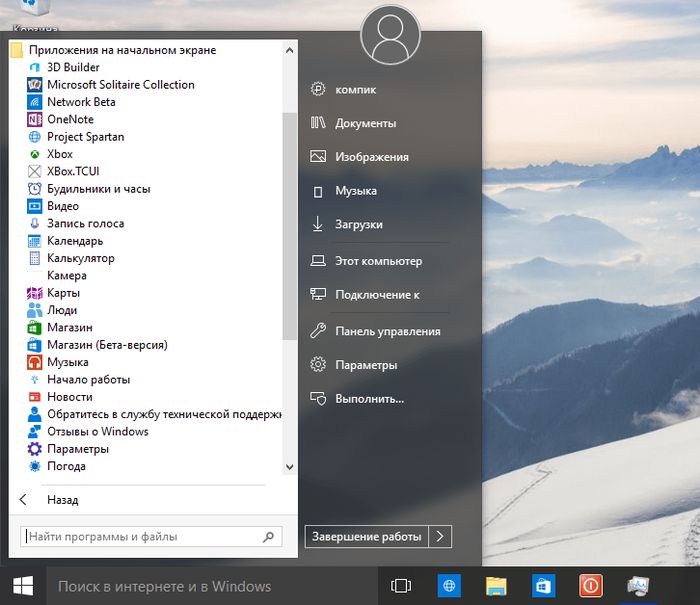Image resolution: width=700 pixels, height=605 pixels.
Task: Launch Microsoft Solitaire Collection icon
Action: click(x=35, y=85)
